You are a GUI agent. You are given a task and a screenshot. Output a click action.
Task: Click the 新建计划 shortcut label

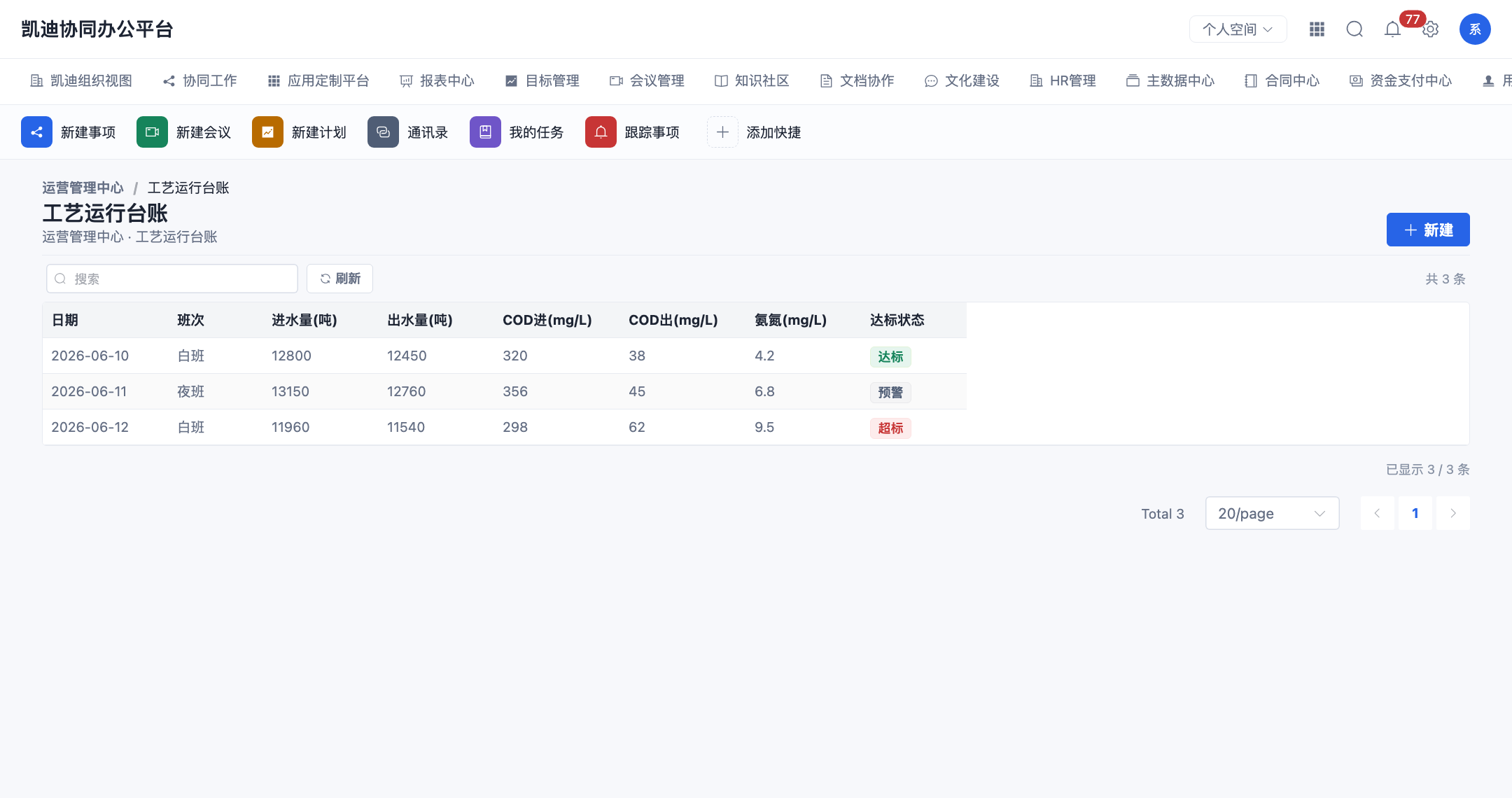tap(319, 132)
